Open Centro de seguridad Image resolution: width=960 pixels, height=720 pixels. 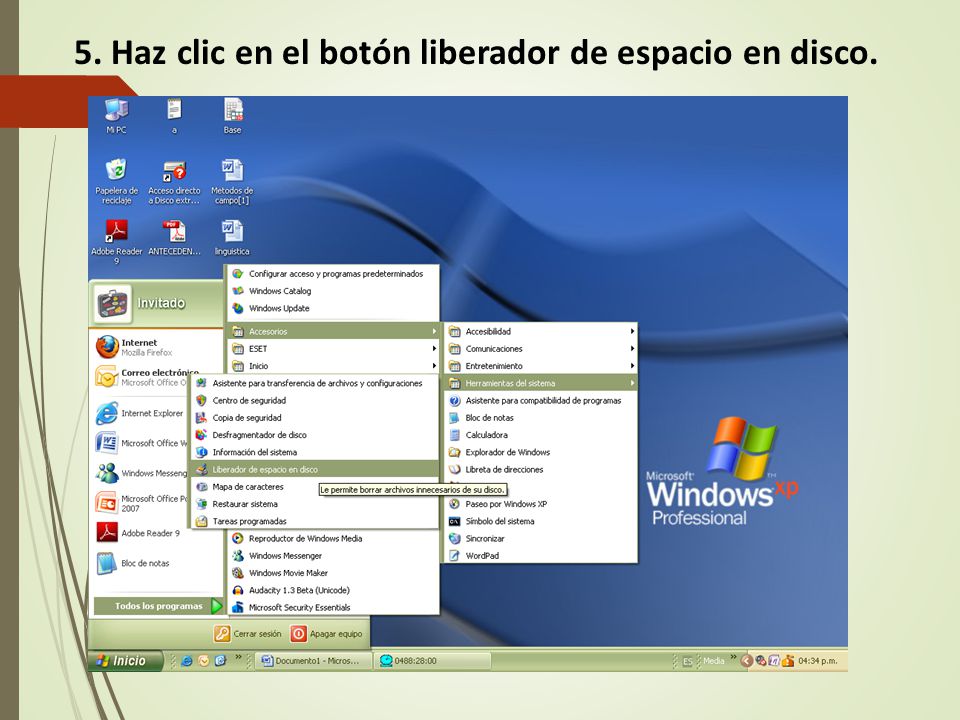(316, 400)
